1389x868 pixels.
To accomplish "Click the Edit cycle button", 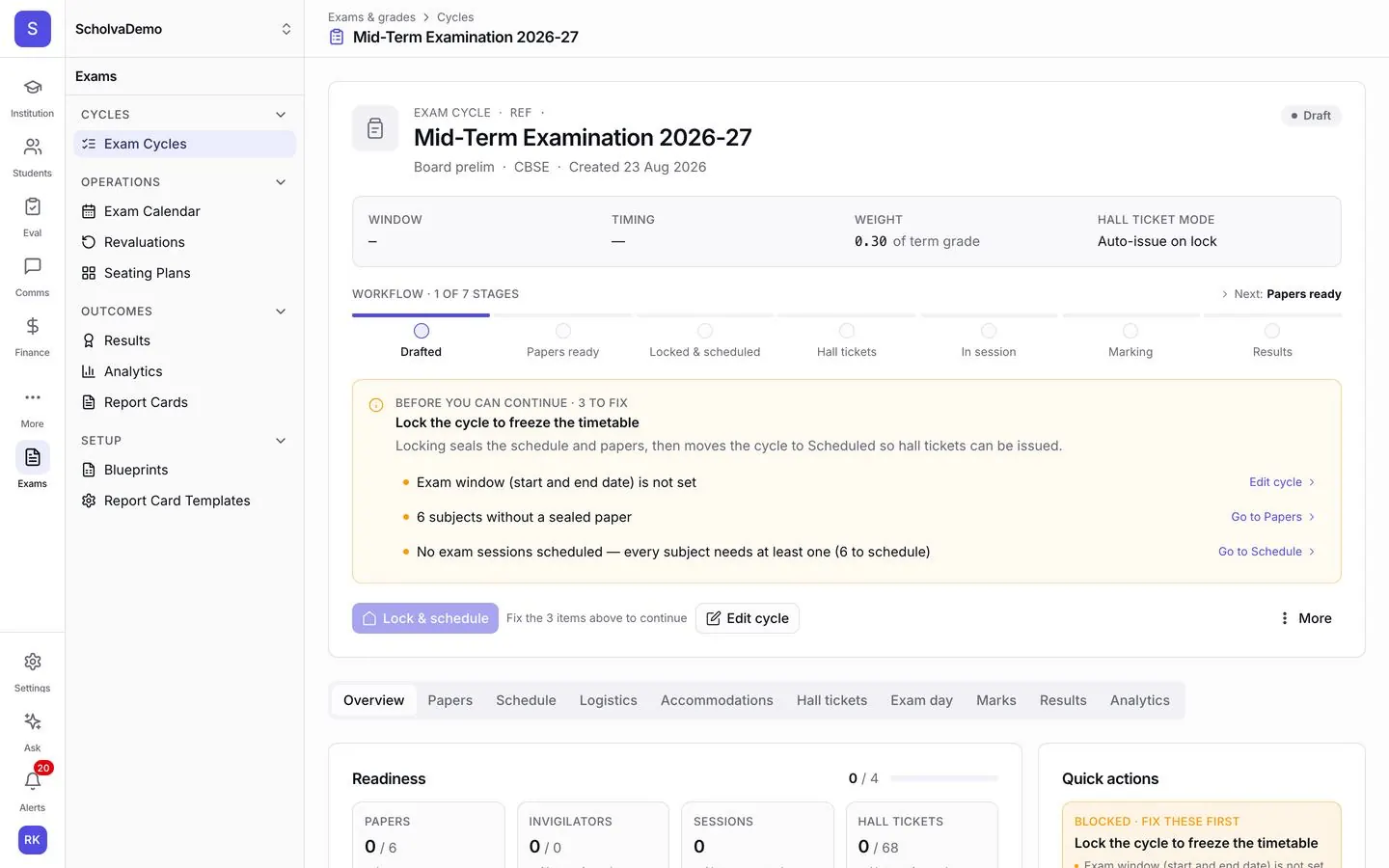I will [748, 618].
